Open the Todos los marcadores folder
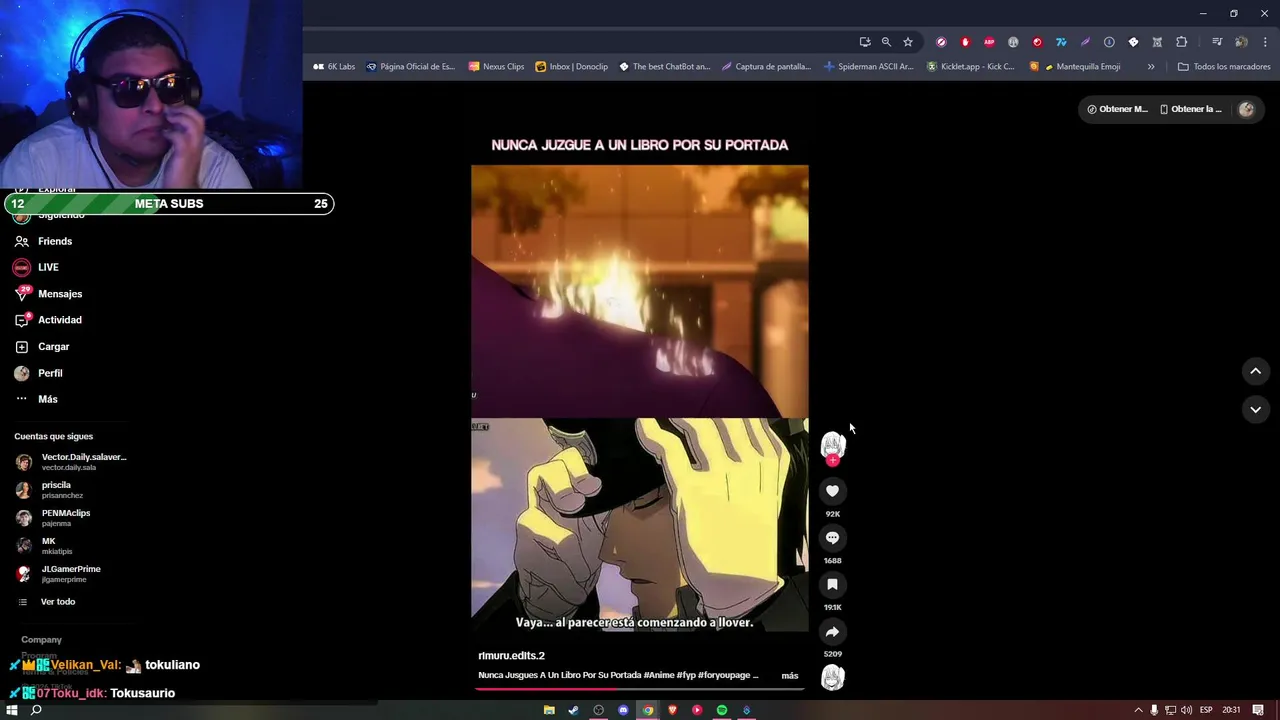1280x720 pixels. pyautogui.click(x=1224, y=67)
